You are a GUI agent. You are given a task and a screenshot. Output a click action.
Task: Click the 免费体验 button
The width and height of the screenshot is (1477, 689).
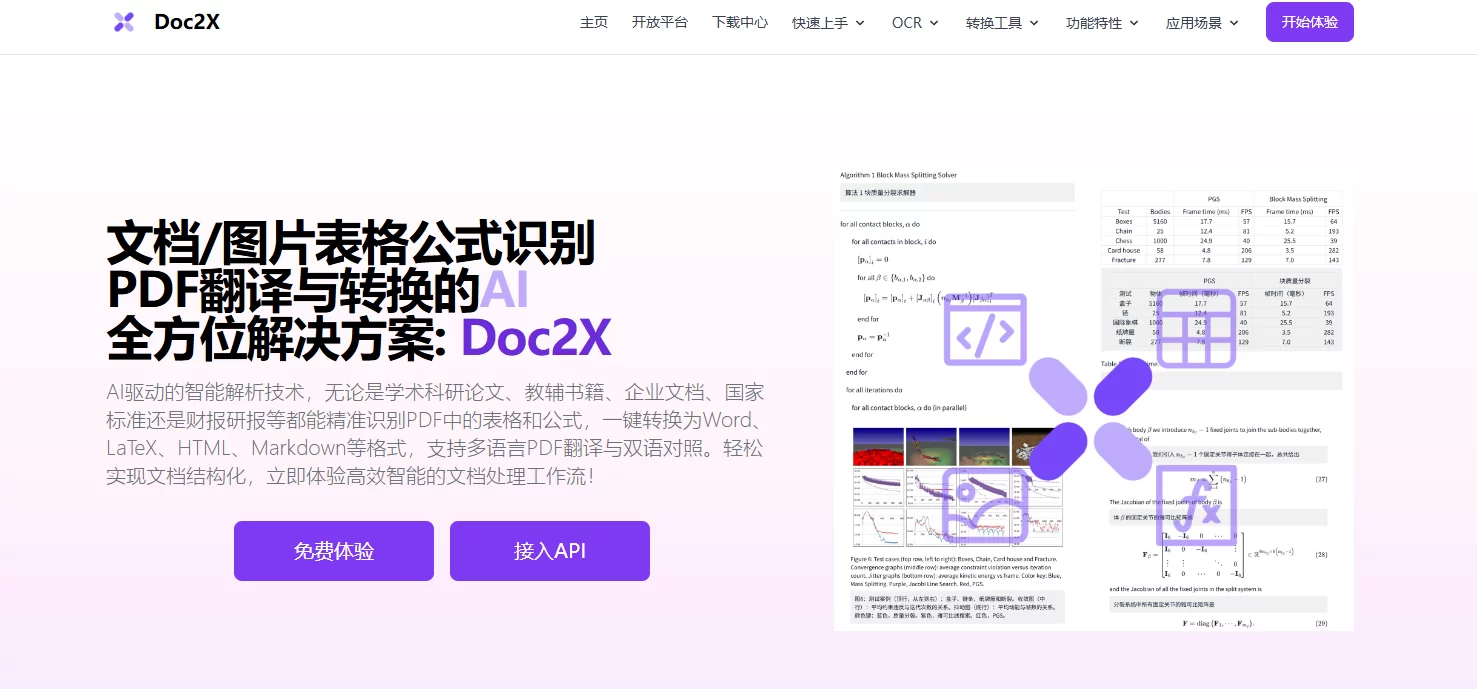pos(334,551)
